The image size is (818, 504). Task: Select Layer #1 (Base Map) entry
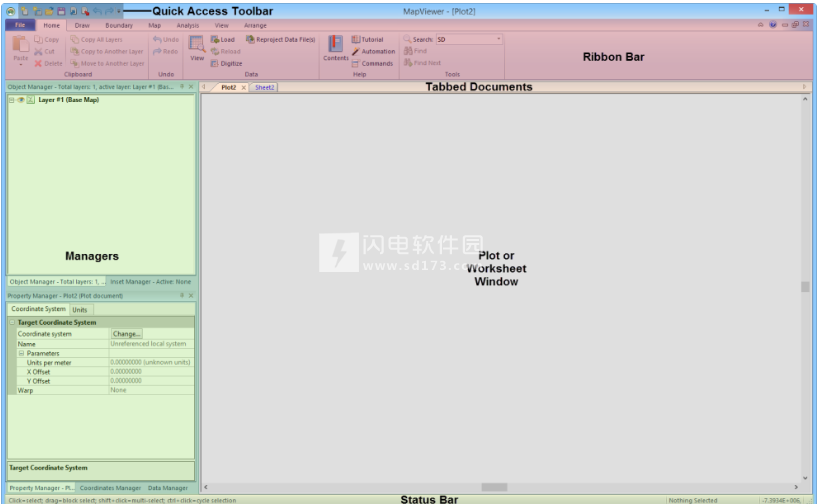pos(68,100)
